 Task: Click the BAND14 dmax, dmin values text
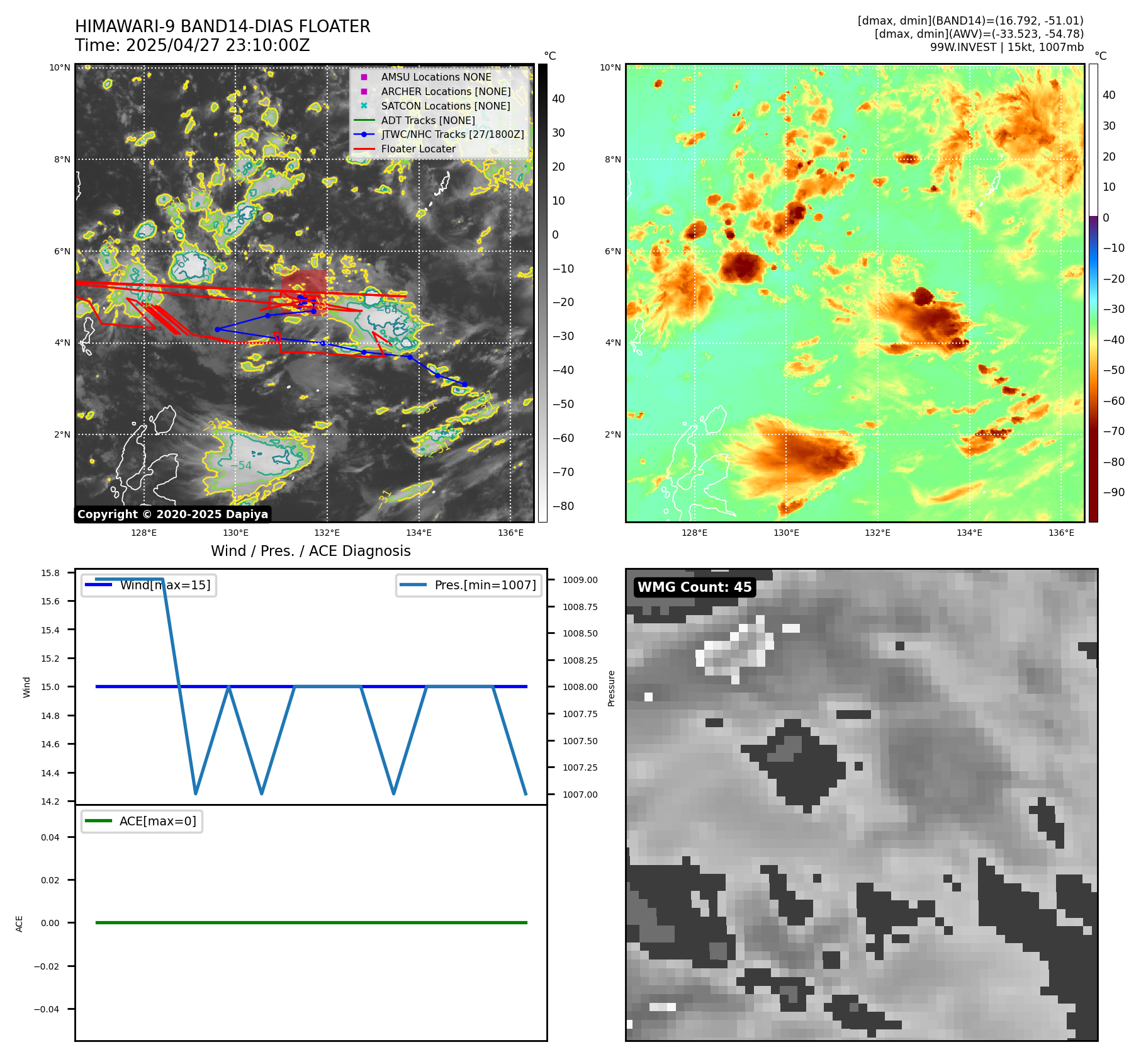[x=970, y=21]
